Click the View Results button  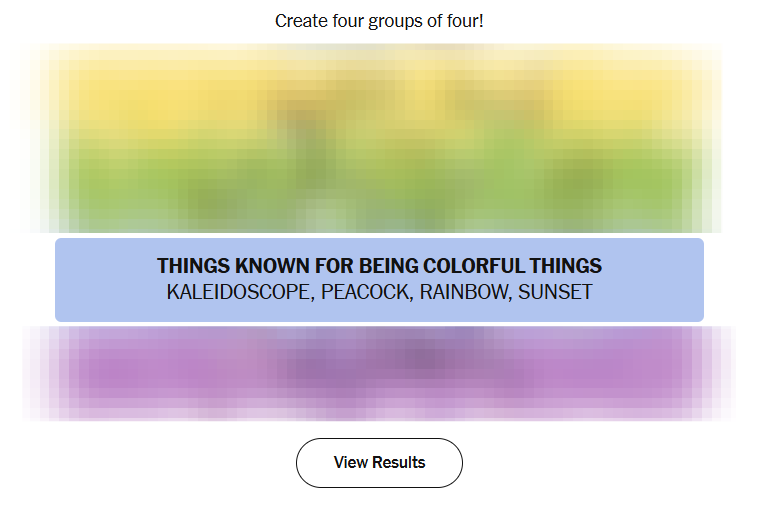tap(379, 462)
